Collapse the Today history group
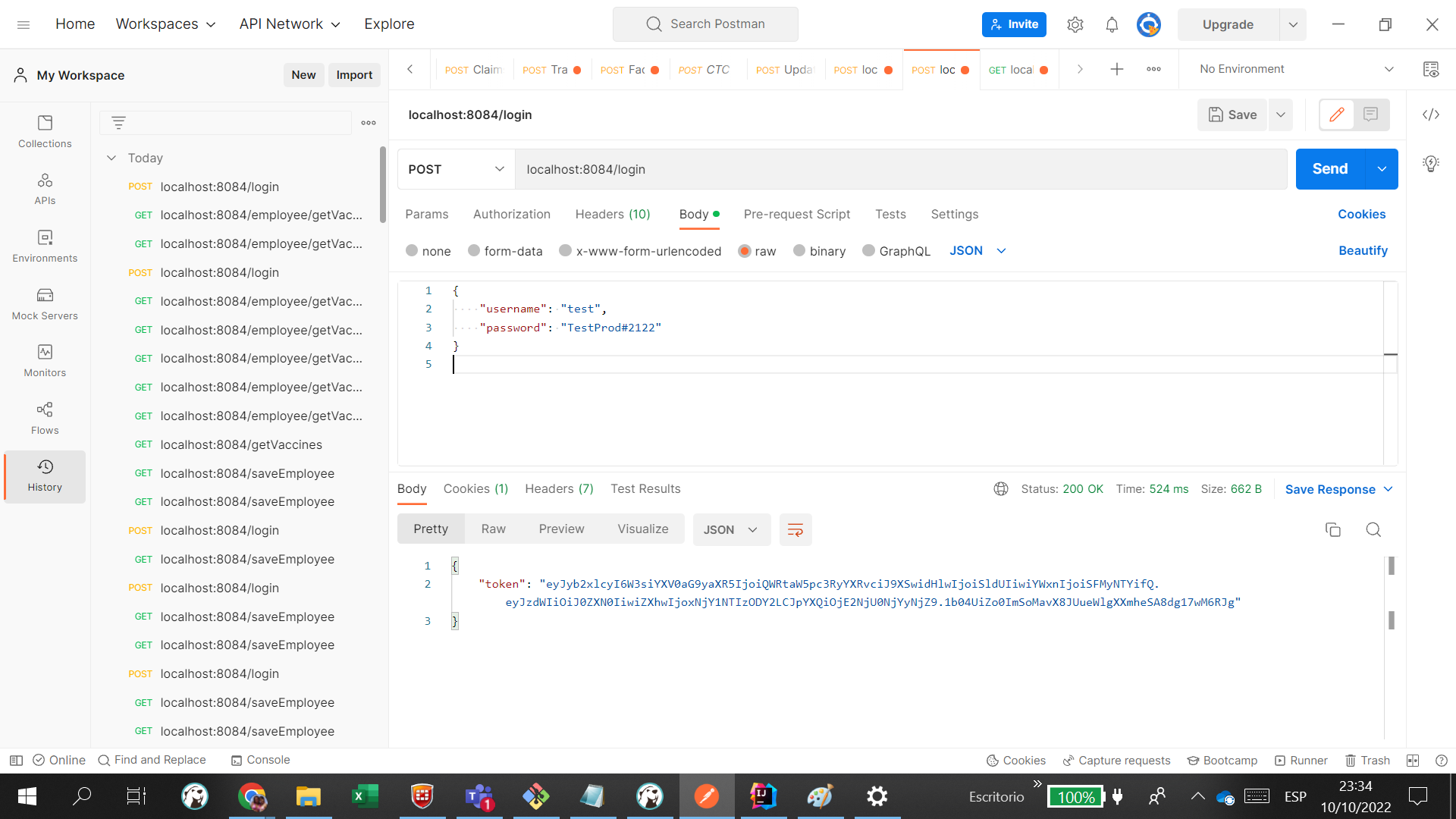Viewport: 1456px width, 819px height. click(x=111, y=158)
